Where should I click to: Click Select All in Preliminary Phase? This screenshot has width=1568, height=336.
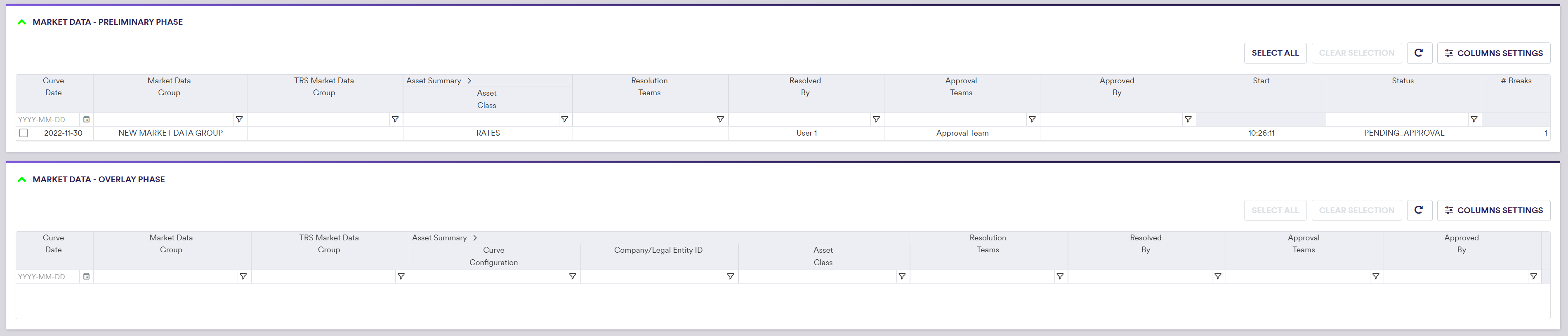(x=1275, y=53)
